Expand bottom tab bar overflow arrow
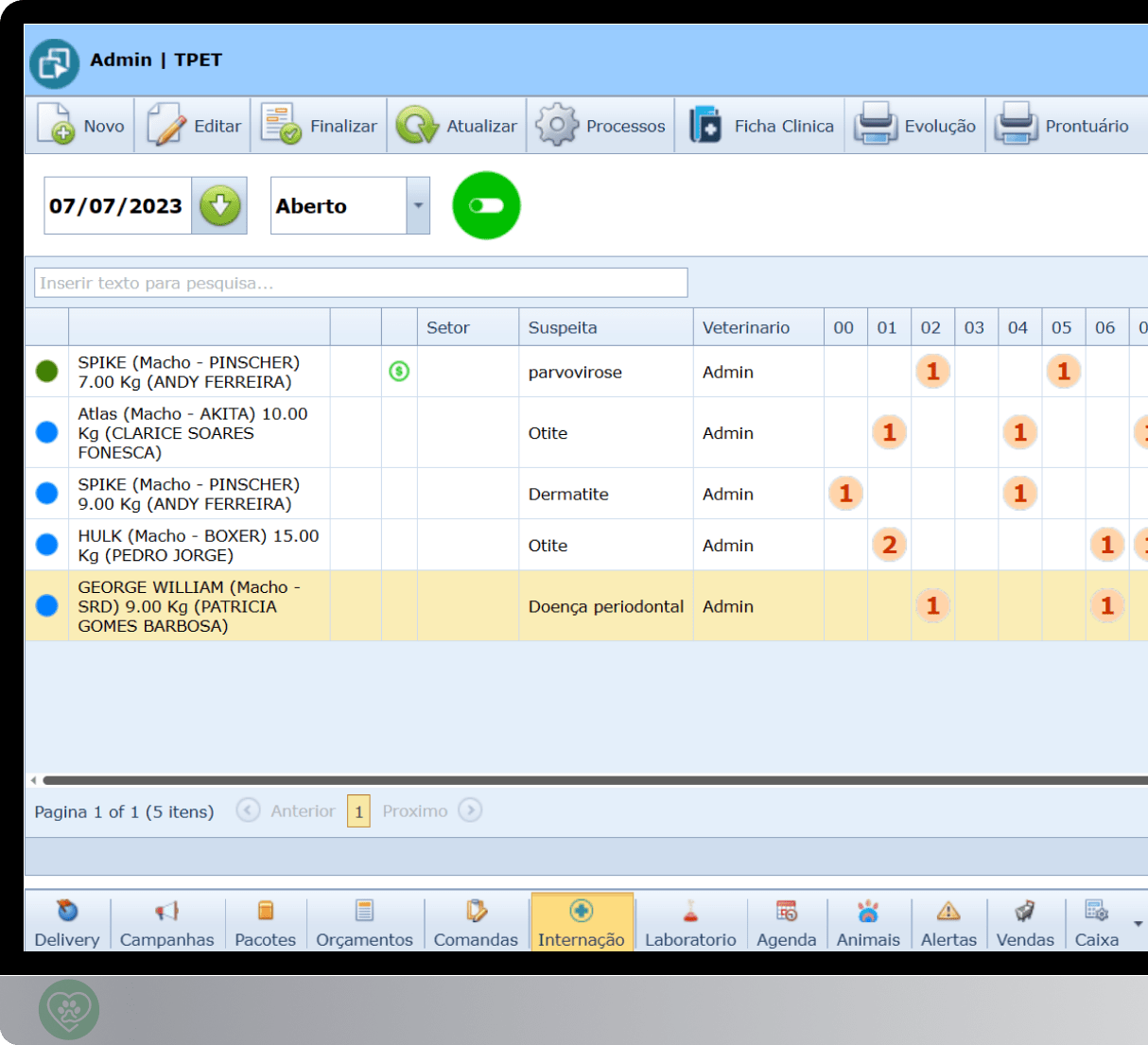Image resolution: width=1148 pixels, height=1045 pixels. [x=1138, y=923]
